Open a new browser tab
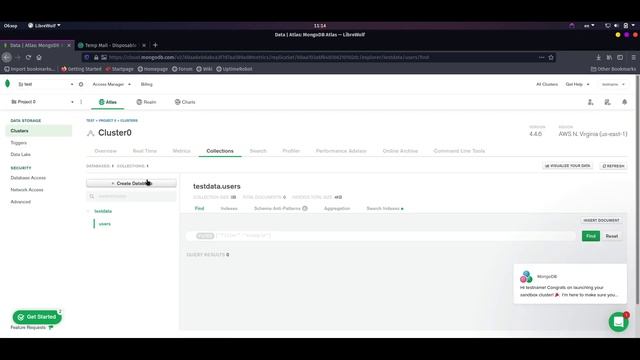 click(x=155, y=45)
